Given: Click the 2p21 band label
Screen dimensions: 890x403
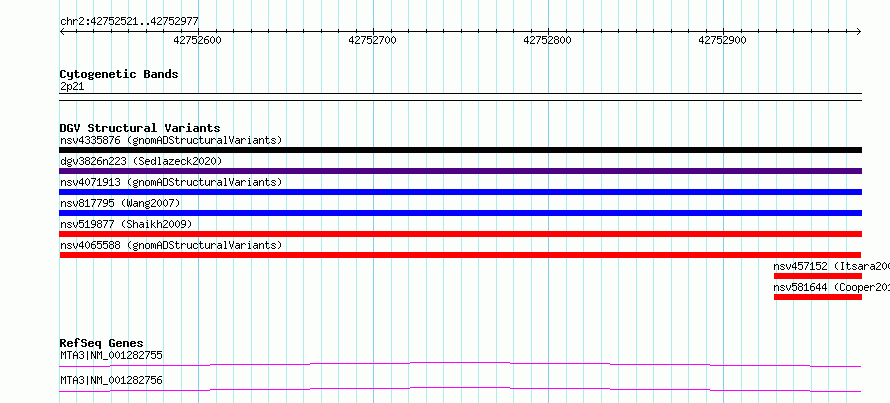Looking at the screenshot, I should point(72,86).
